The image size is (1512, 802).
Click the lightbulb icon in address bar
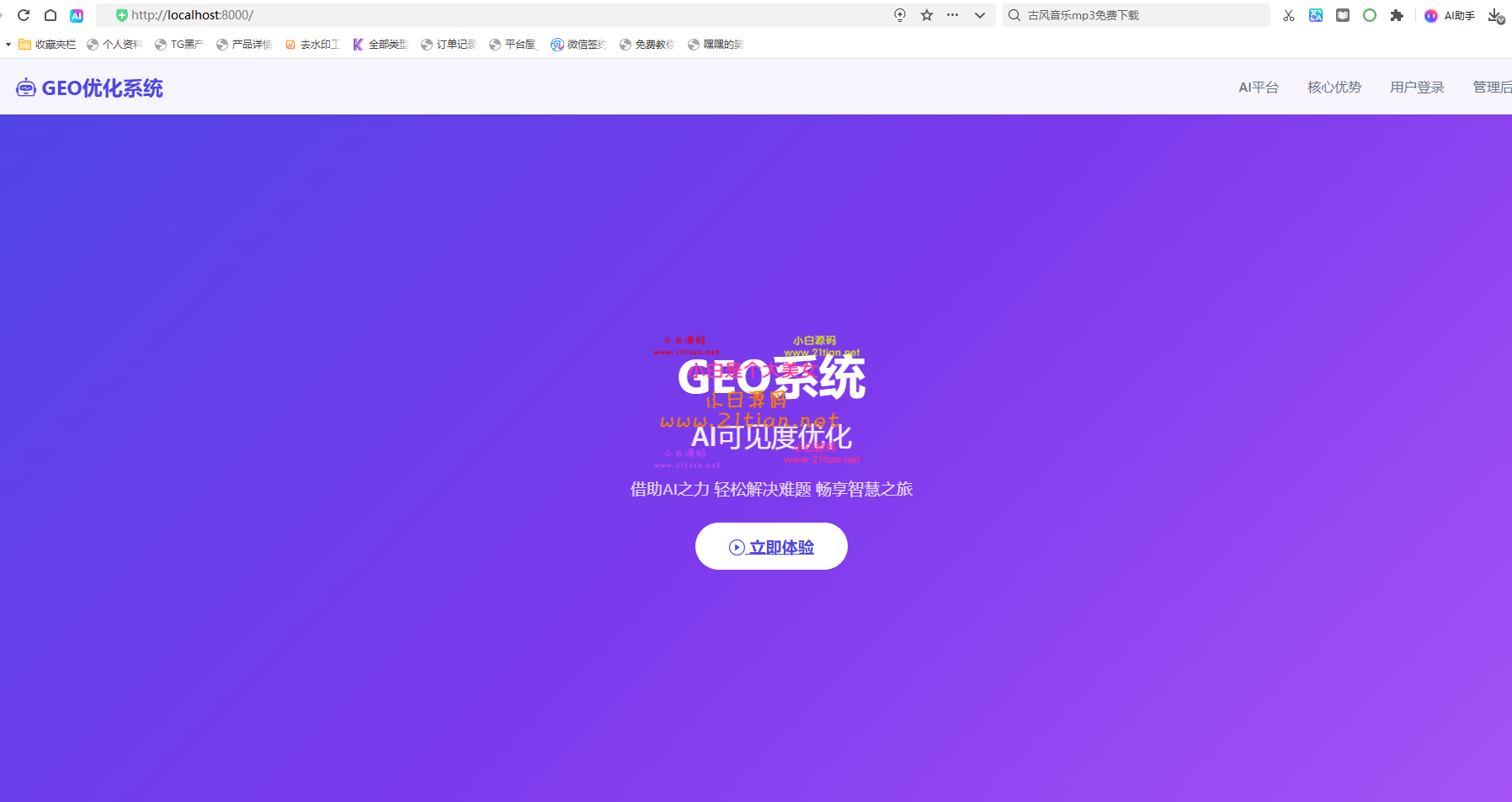[x=900, y=15]
